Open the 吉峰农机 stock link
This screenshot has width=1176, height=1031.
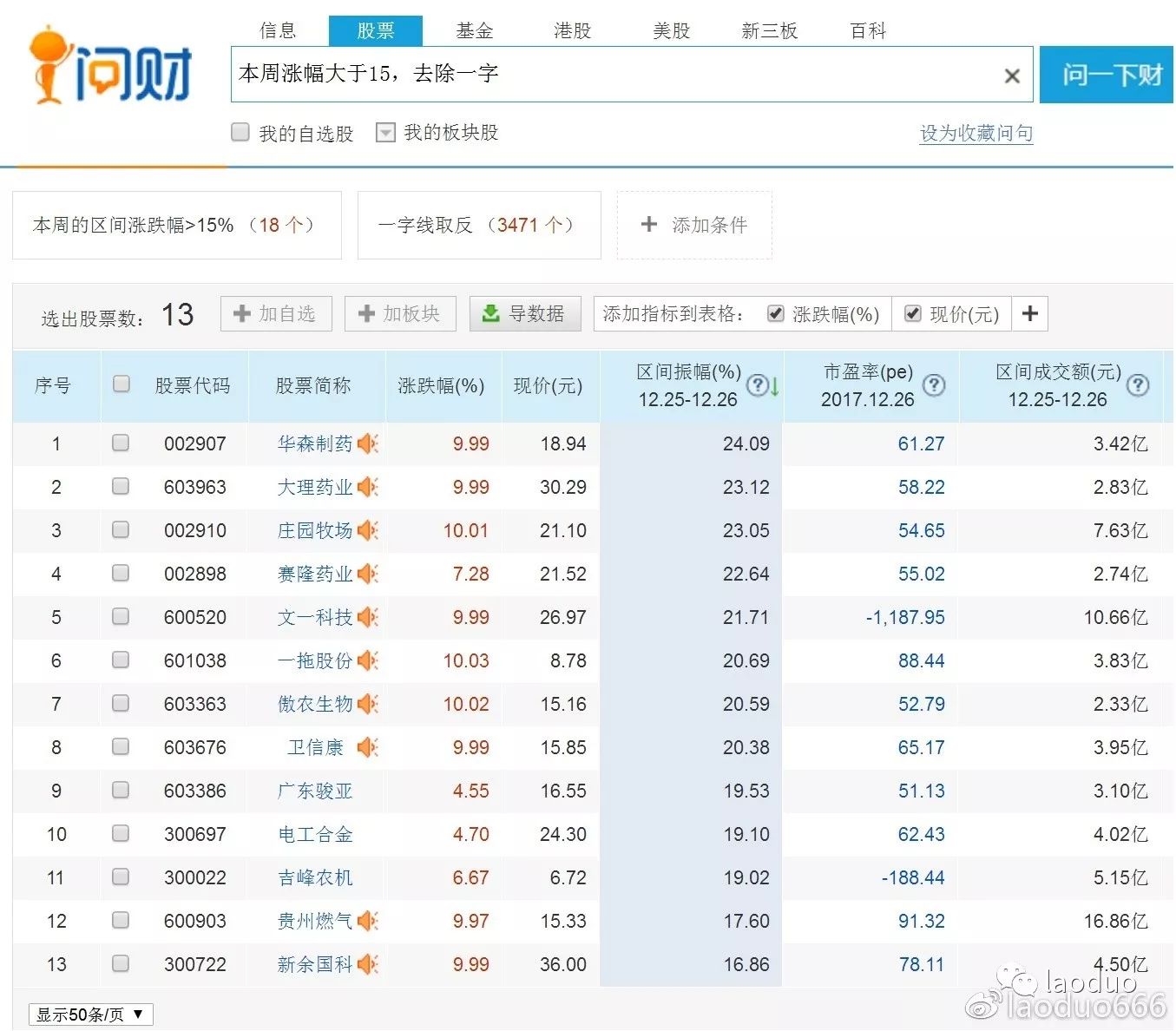tap(315, 877)
